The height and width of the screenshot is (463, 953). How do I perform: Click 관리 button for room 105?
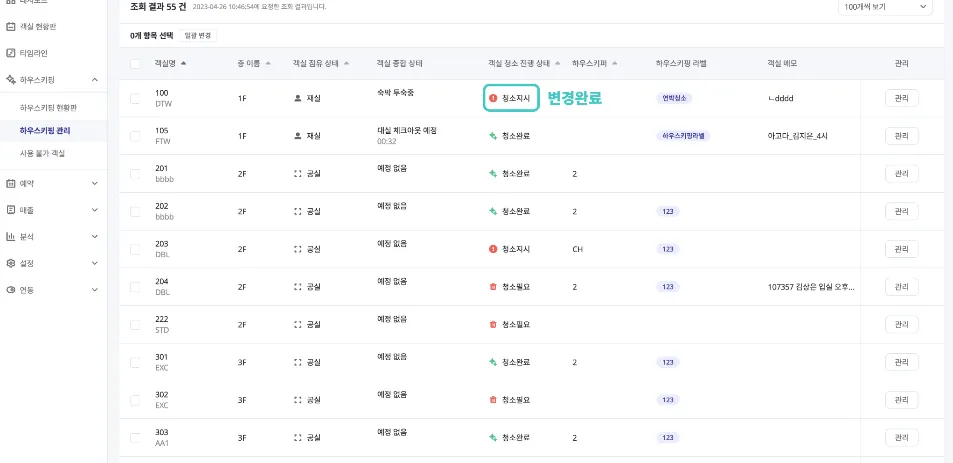pyautogui.click(x=901, y=136)
